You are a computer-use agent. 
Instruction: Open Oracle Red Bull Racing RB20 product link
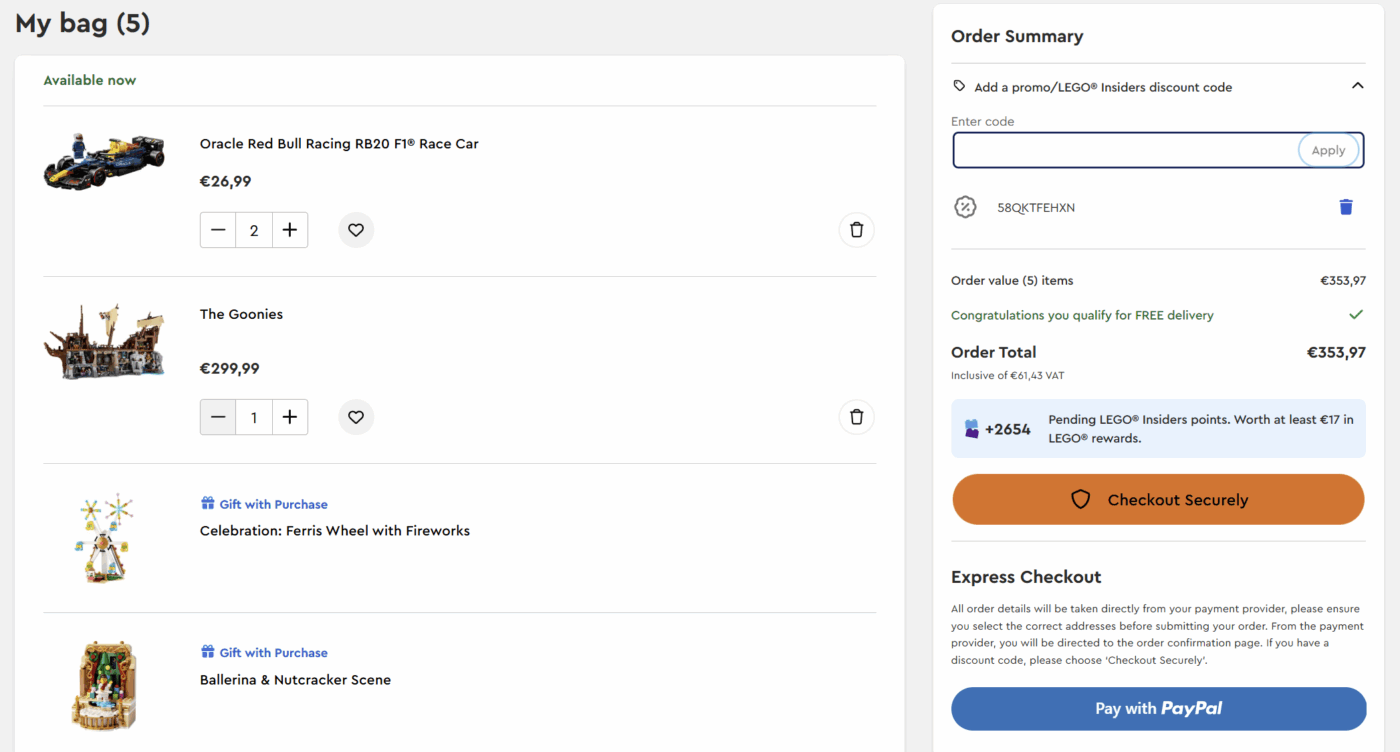339,144
